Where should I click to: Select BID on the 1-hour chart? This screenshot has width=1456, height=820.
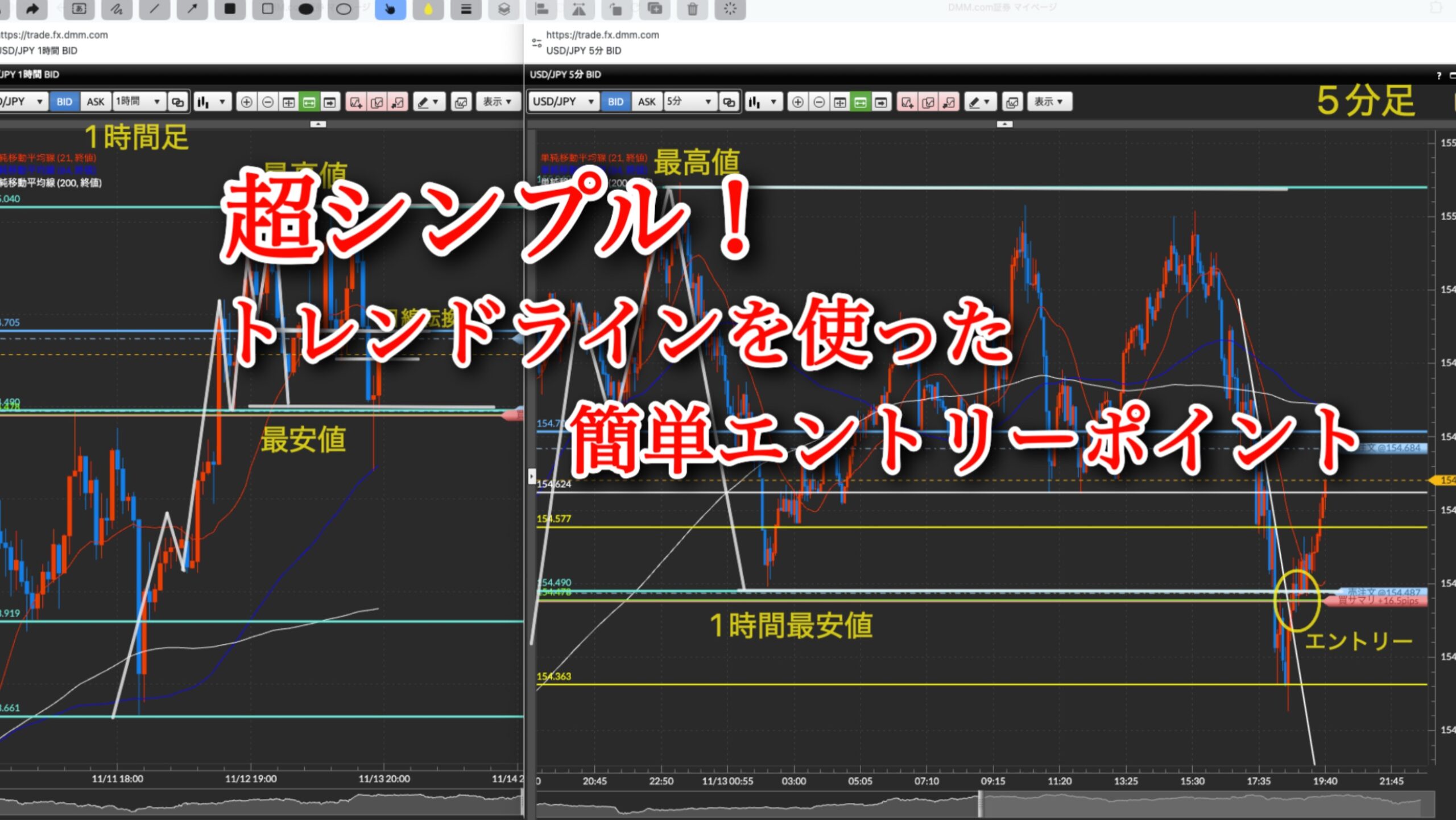click(64, 102)
